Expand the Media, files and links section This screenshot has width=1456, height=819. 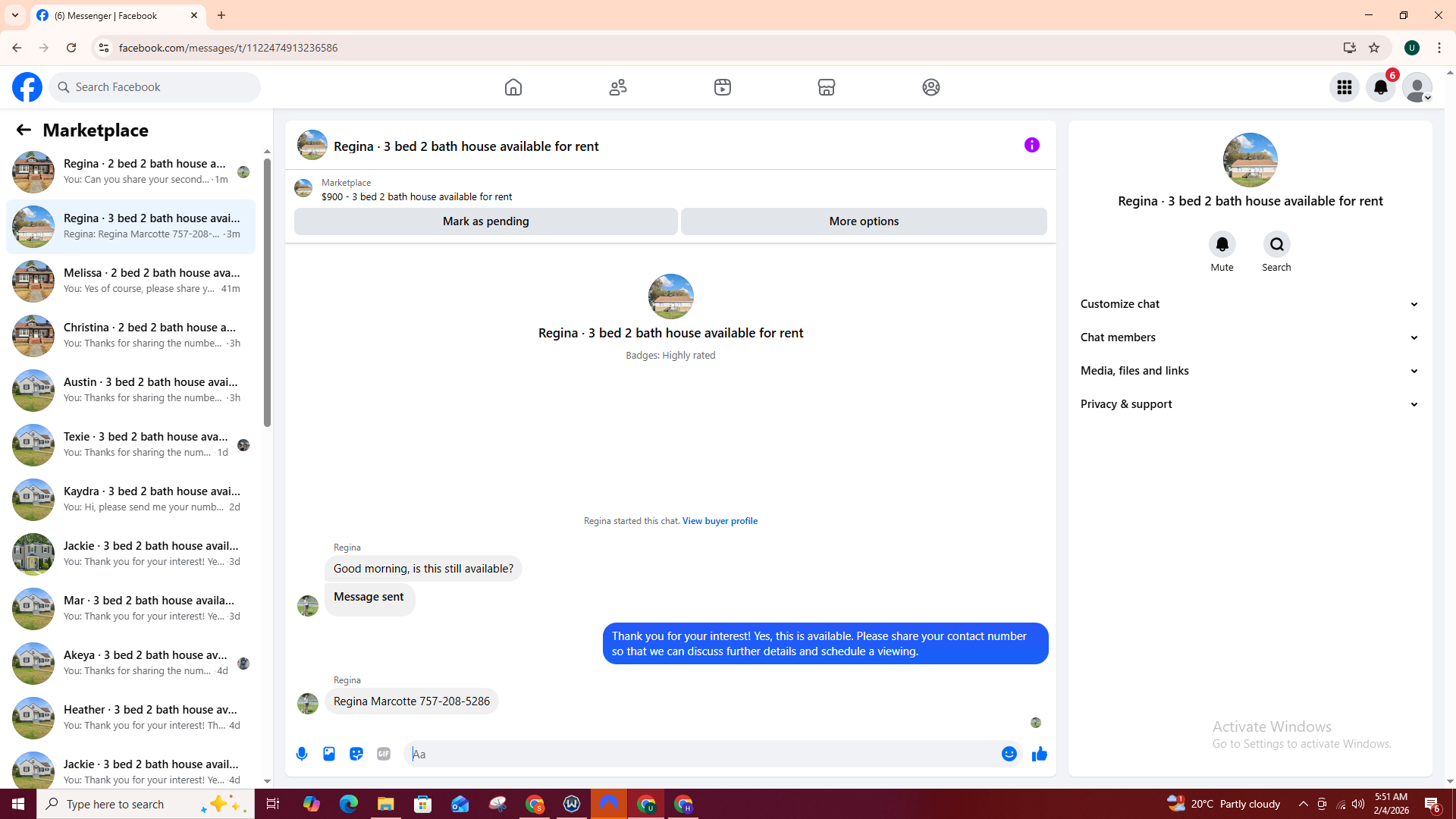pos(1249,371)
